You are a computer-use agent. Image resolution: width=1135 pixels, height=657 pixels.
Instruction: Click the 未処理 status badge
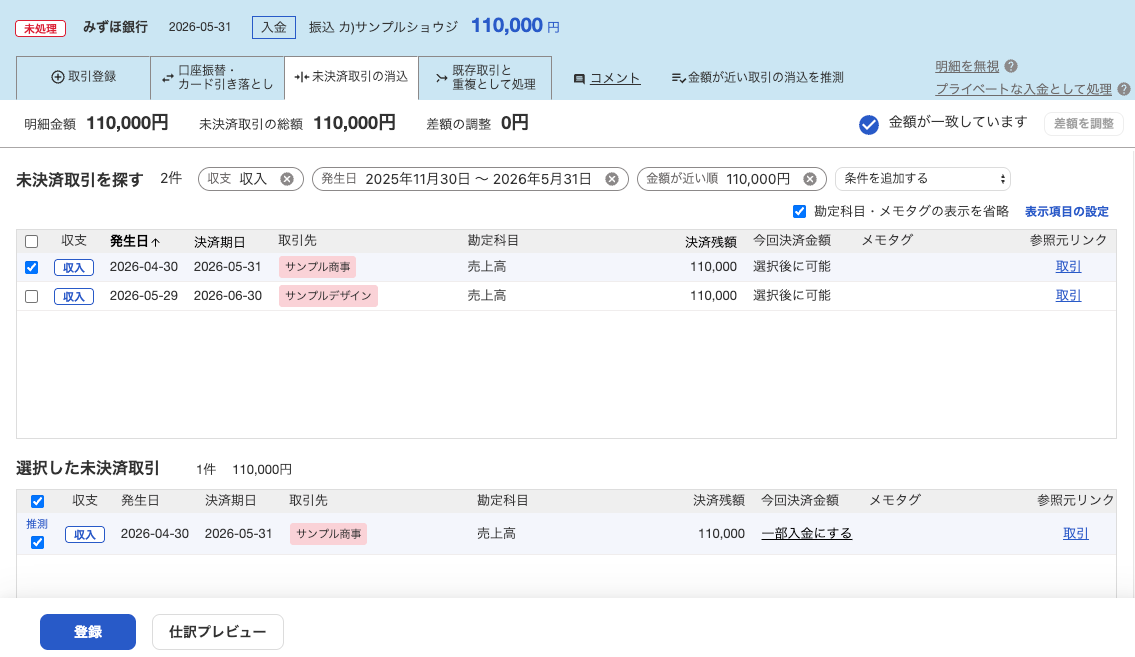point(41,28)
